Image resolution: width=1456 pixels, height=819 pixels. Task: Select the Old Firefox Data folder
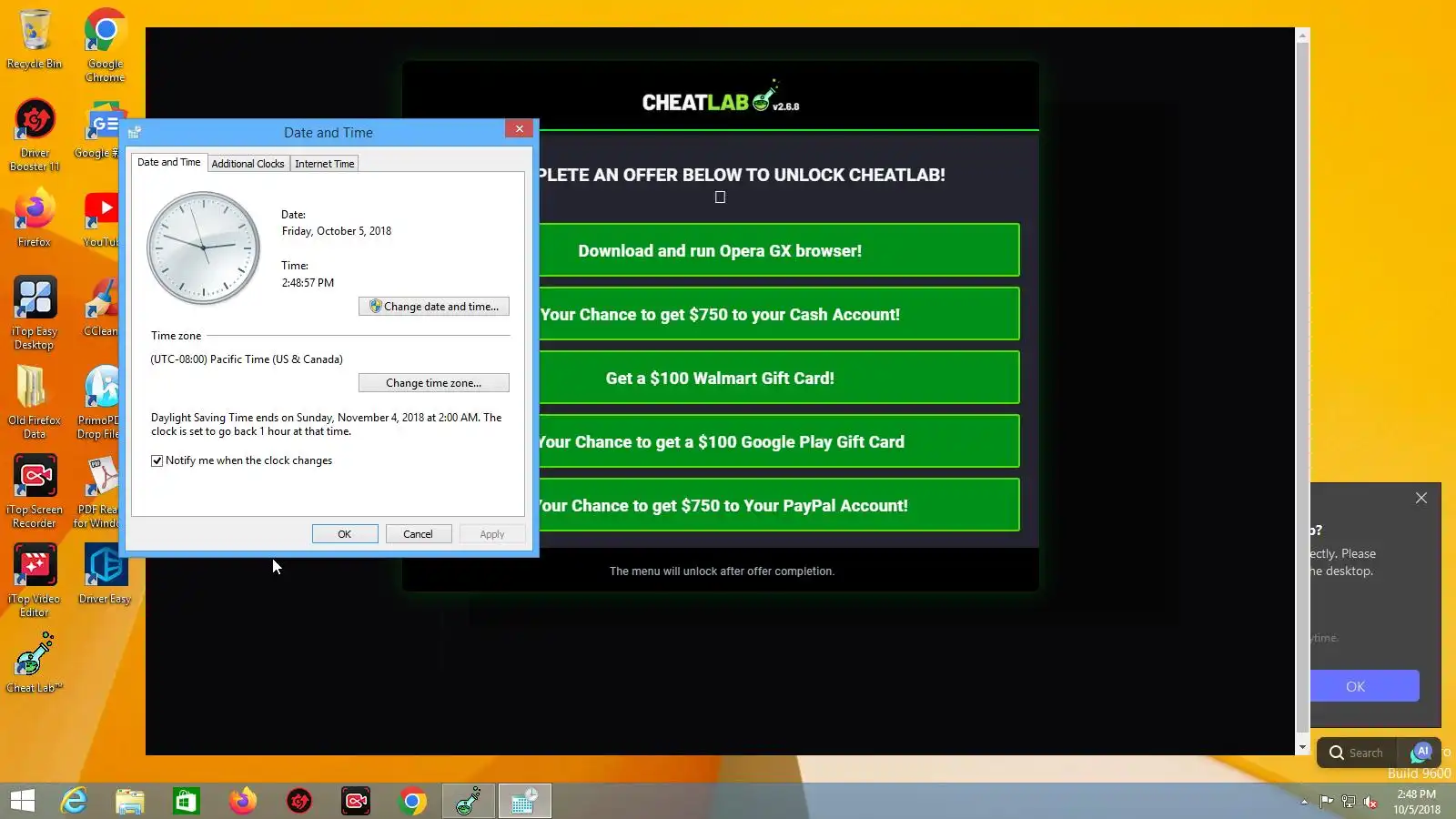pos(35,401)
